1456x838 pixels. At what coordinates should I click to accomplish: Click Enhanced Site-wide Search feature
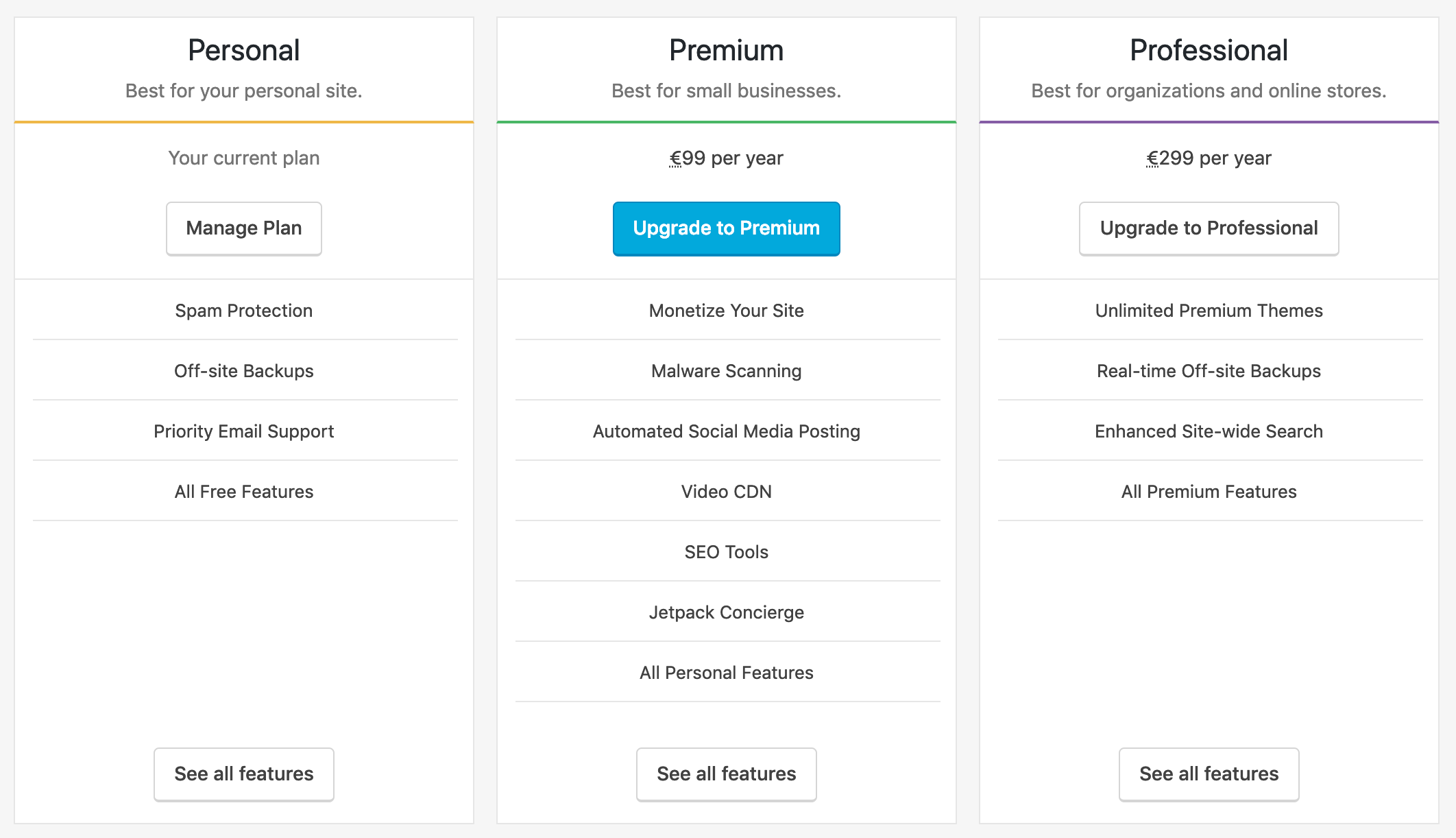(x=1209, y=431)
